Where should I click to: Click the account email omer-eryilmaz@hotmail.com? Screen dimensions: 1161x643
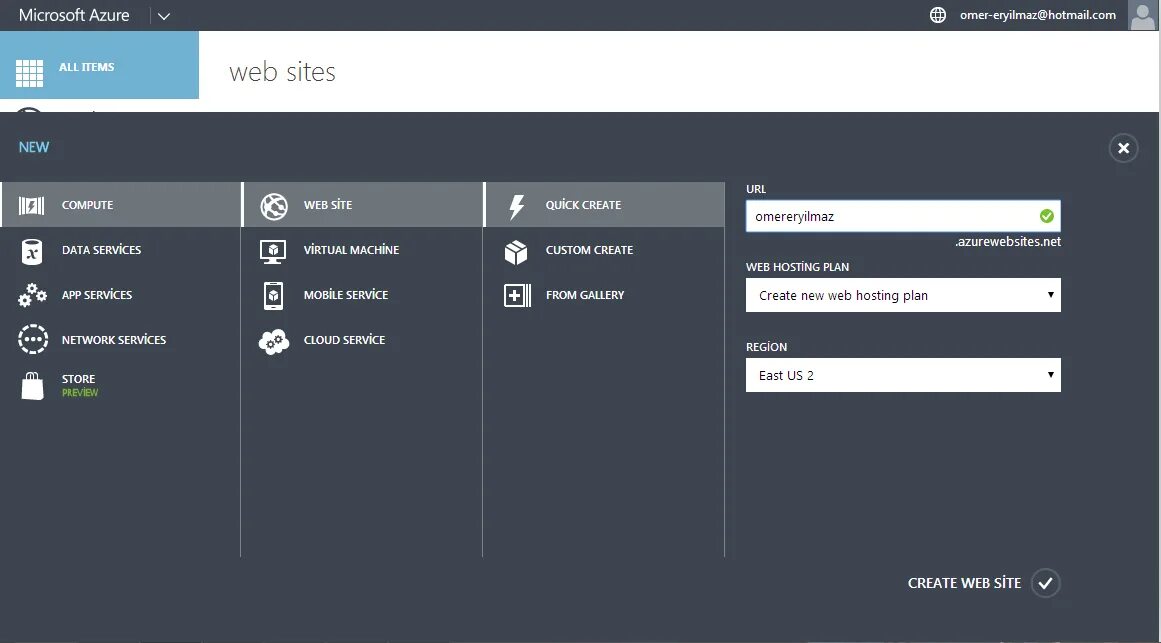[1037, 15]
